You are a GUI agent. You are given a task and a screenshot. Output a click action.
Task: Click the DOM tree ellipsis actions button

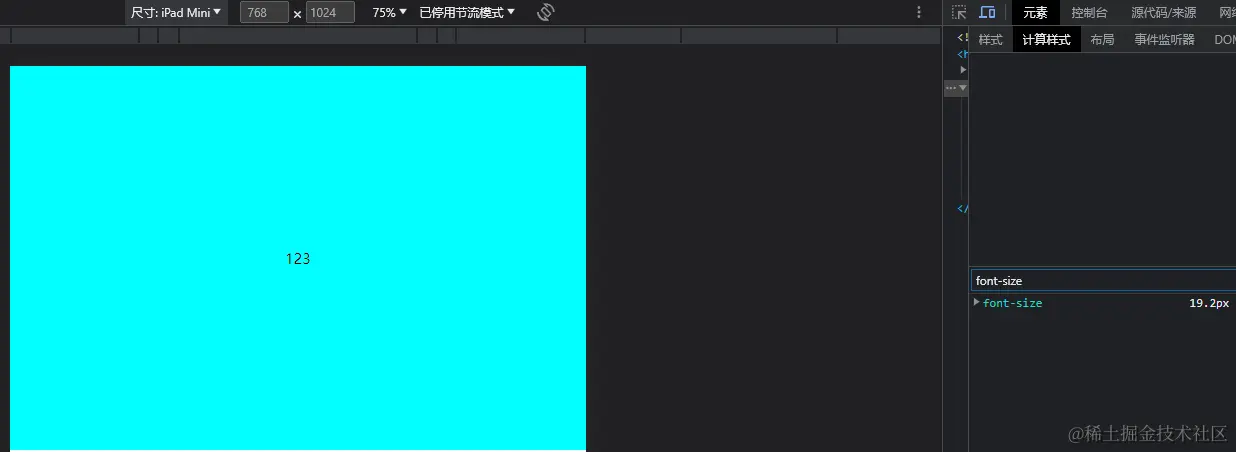click(950, 88)
